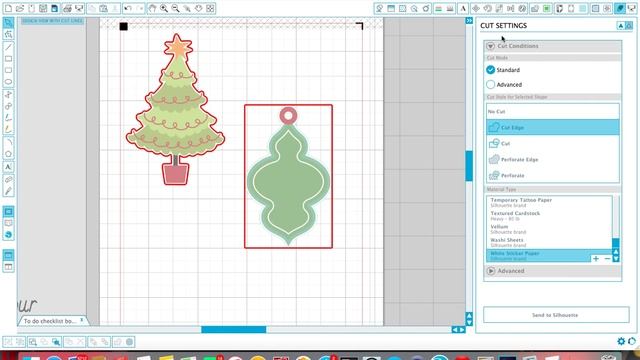Select the Draw an Ellipse tool
This screenshot has width=640, height=360.
pyautogui.click(x=8, y=82)
